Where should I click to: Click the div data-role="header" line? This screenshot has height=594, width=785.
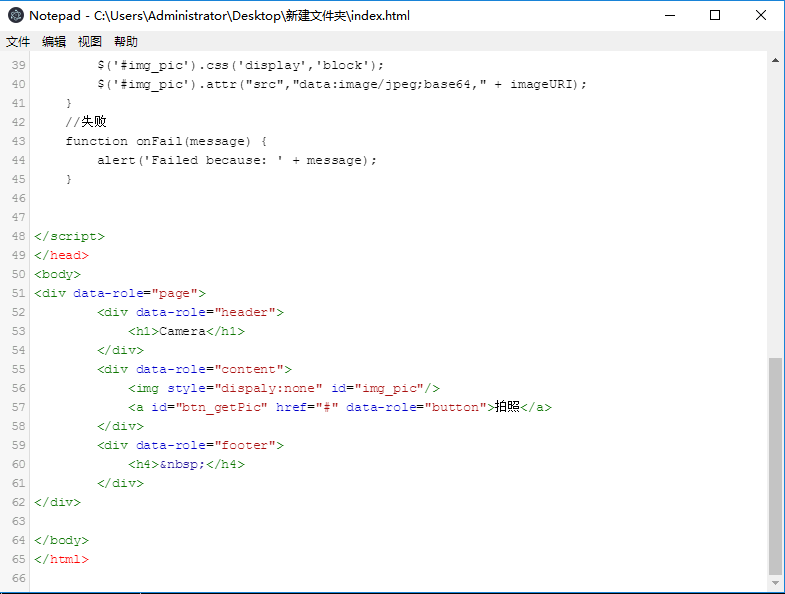191,313
